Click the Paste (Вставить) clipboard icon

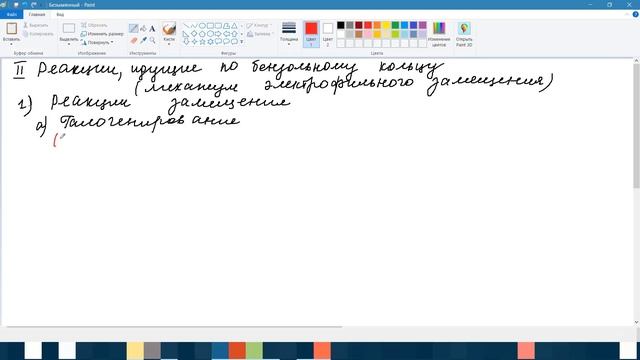(11, 28)
